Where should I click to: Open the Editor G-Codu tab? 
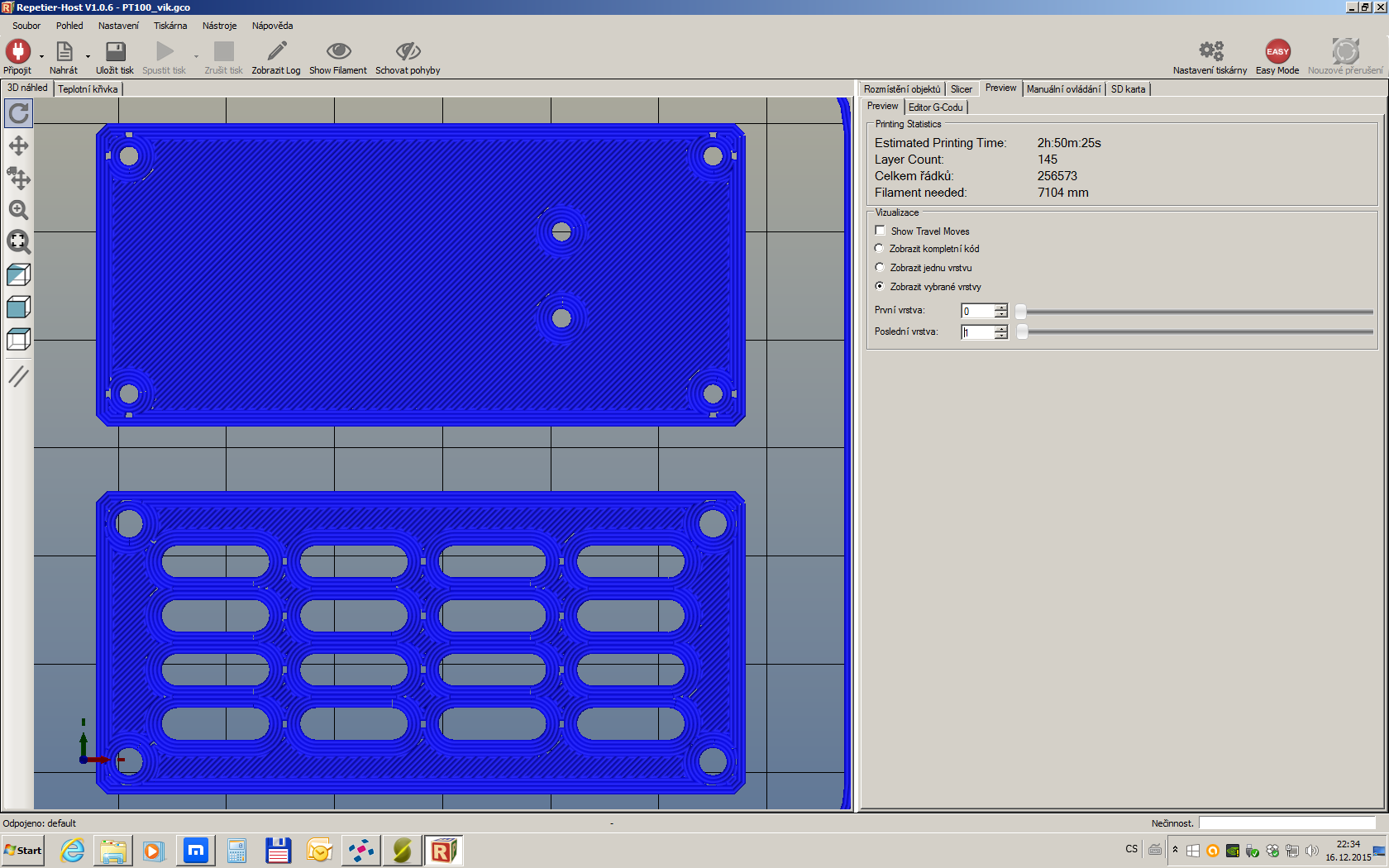(x=935, y=107)
